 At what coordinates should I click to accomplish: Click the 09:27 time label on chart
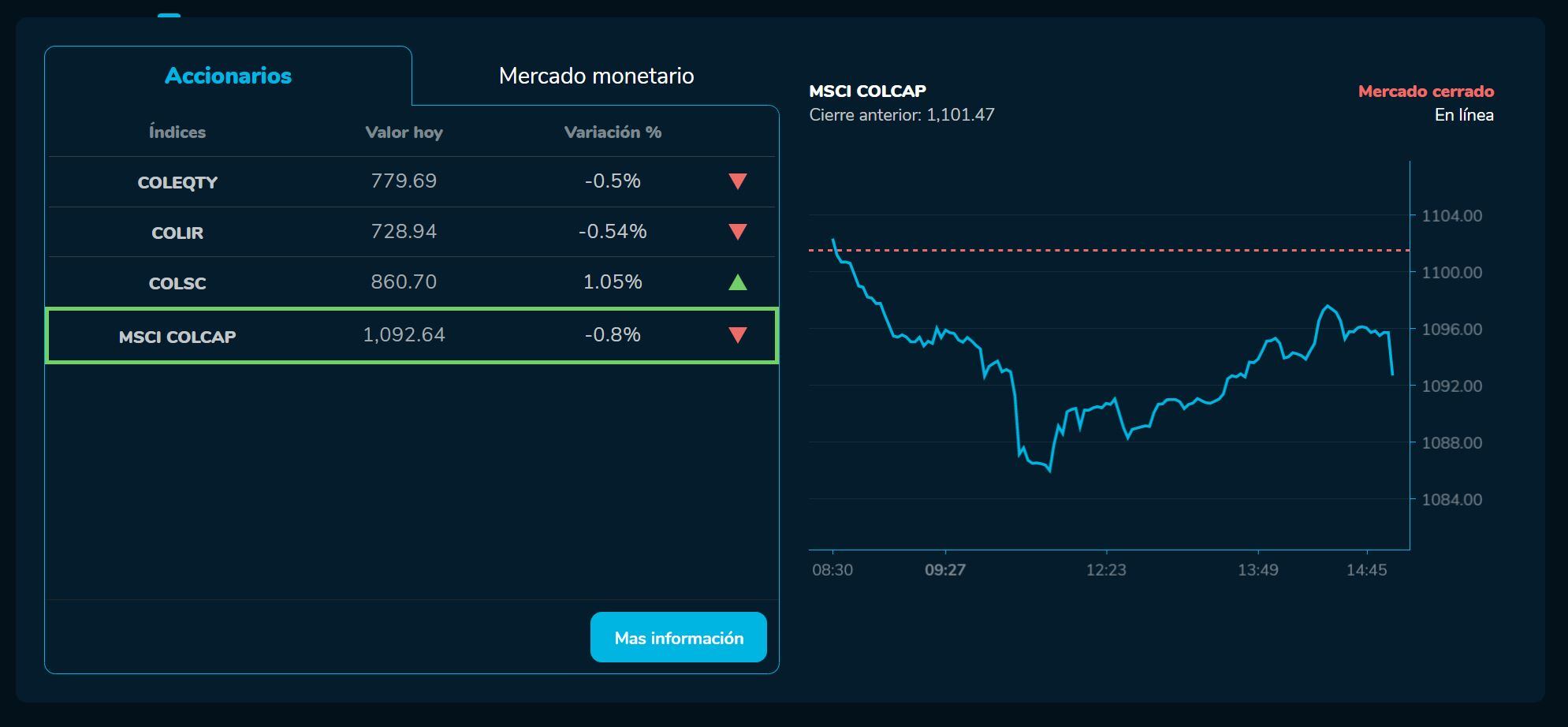944,569
